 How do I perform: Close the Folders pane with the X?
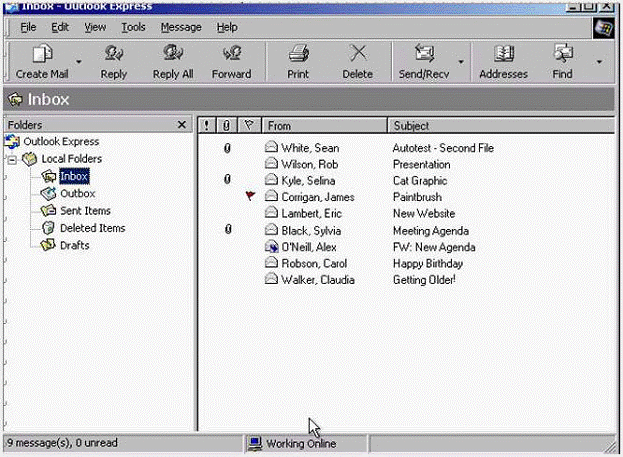pos(181,125)
